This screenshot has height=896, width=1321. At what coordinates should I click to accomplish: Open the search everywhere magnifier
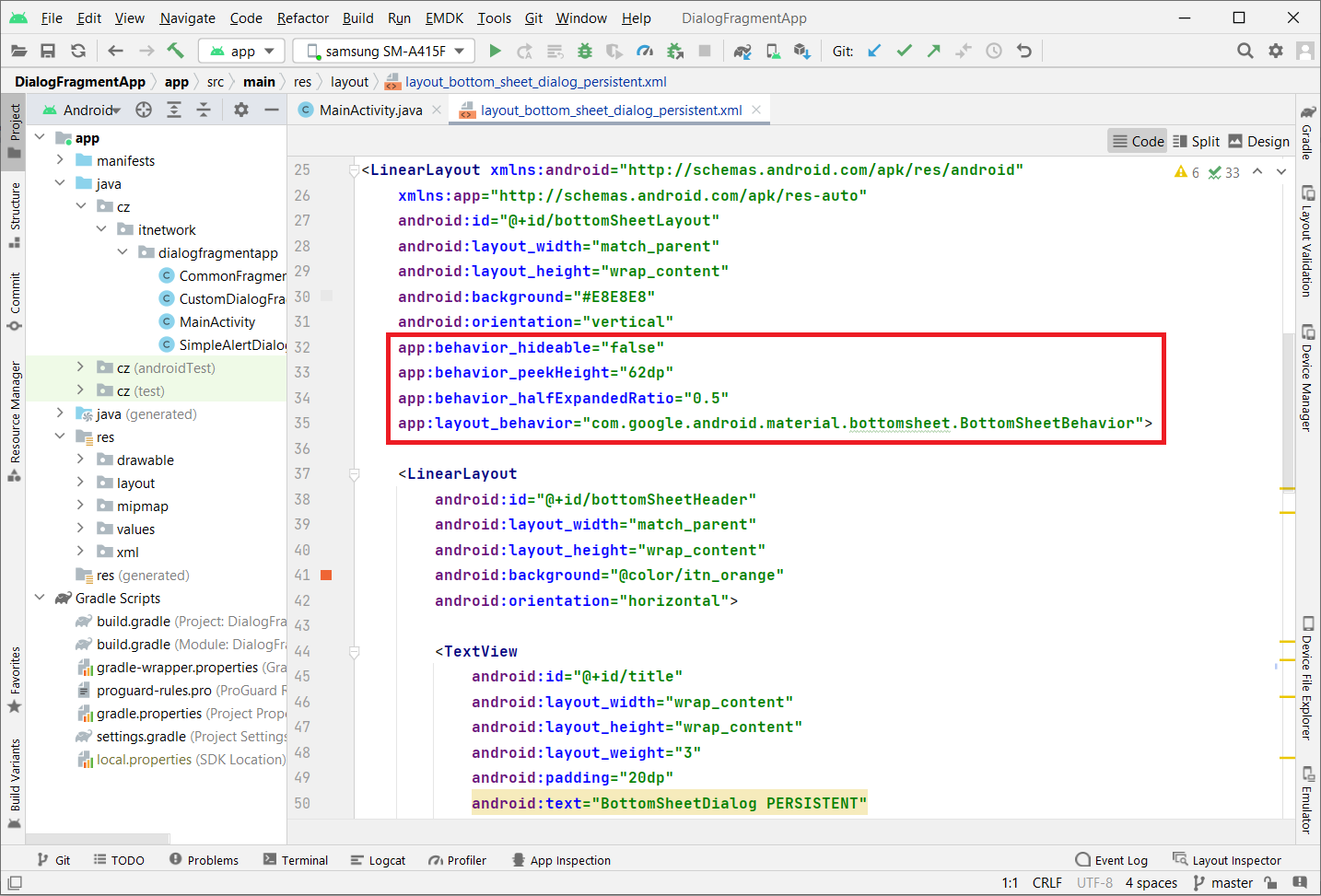click(1245, 51)
